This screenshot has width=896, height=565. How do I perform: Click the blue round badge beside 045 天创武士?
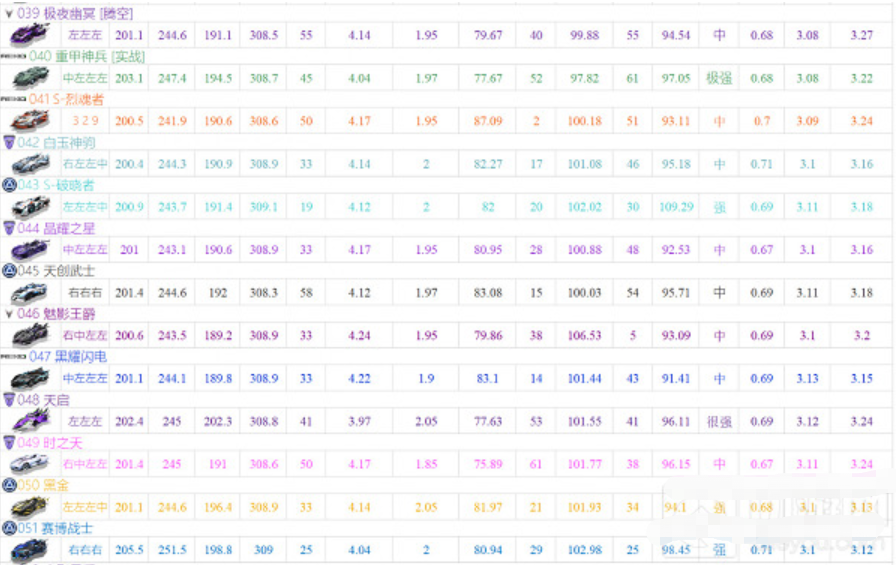pos(9,271)
